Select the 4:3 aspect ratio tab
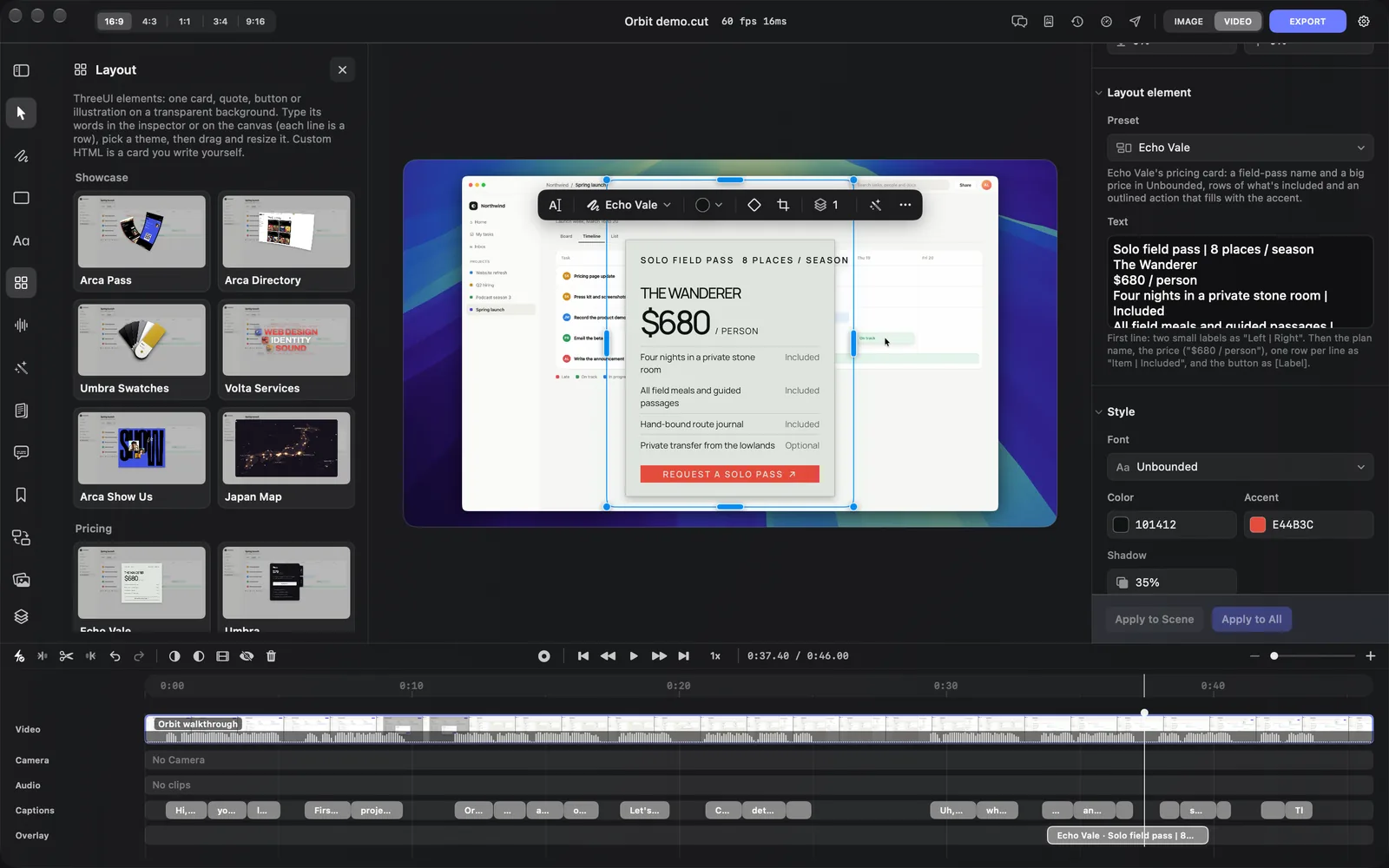The width and height of the screenshot is (1389, 868). pyautogui.click(x=149, y=22)
